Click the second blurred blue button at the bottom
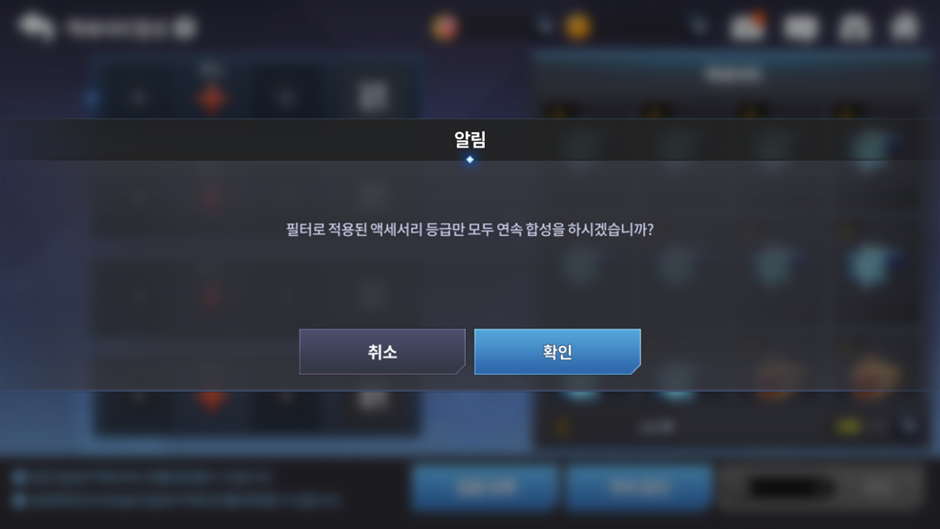Screen dimensions: 940x529 point(638,488)
